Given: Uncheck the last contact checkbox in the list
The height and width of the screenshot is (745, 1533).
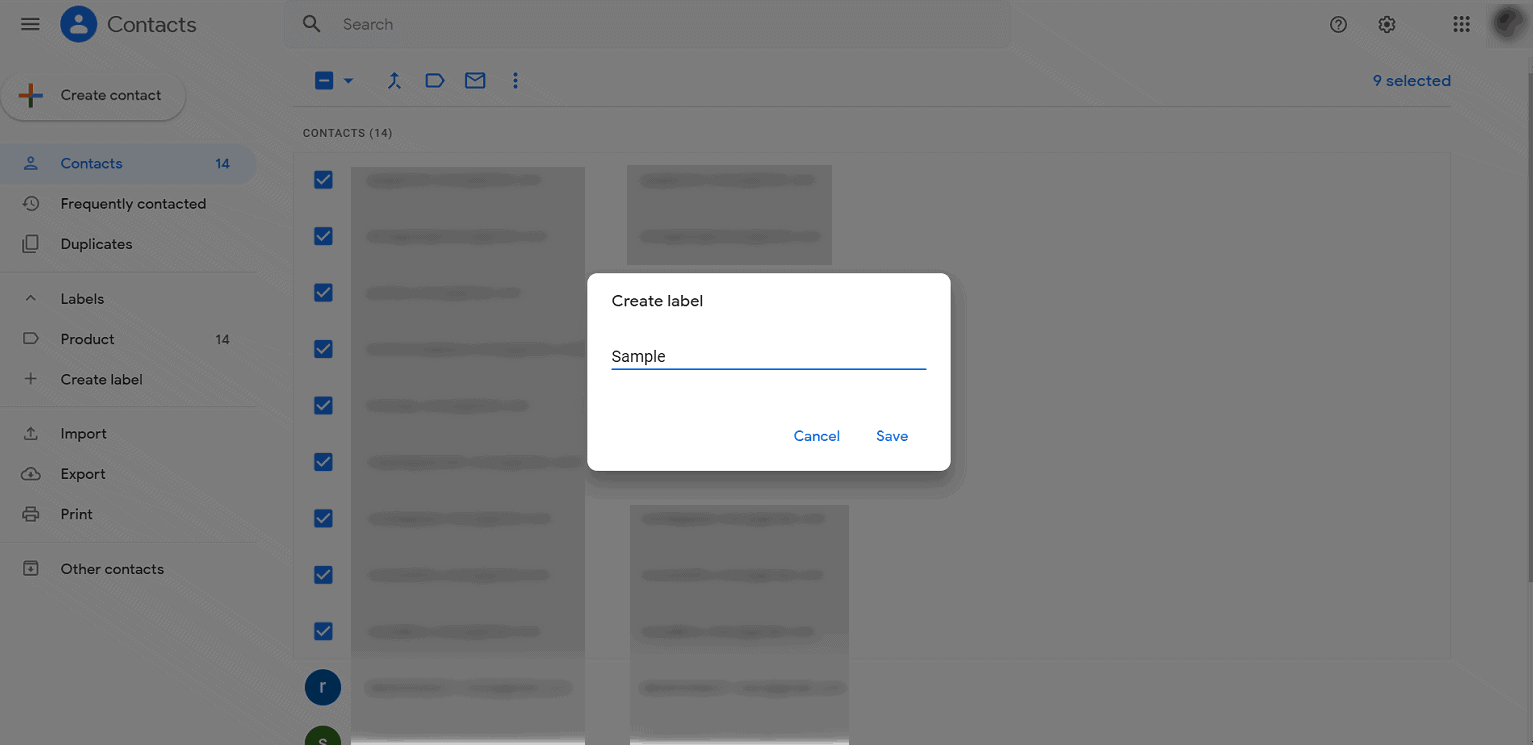Looking at the screenshot, I should tap(323, 631).
